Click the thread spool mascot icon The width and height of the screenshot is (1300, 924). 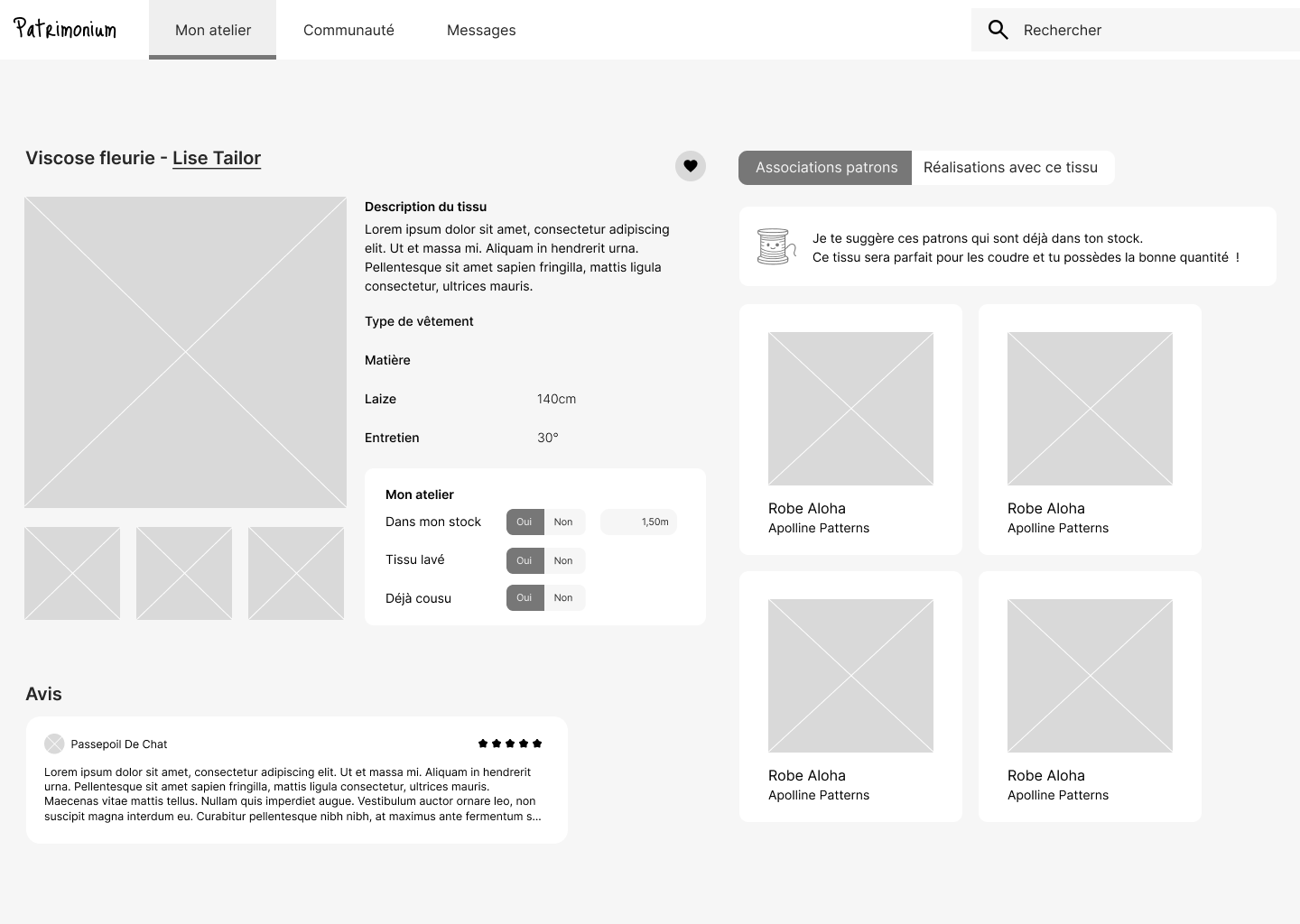point(775,246)
